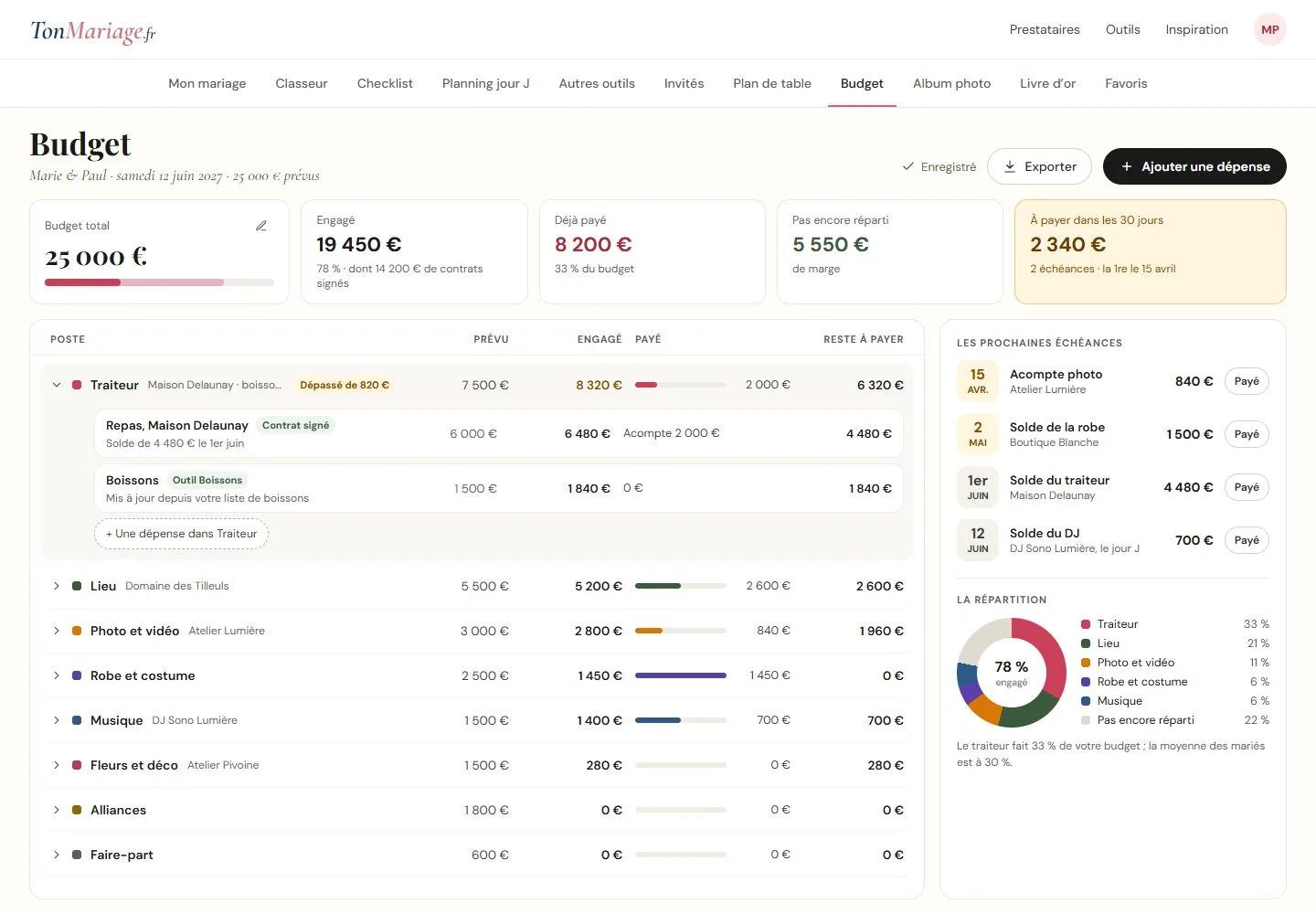Screen dimensions: 1316x914
Task: Click the Outil Boissons tag
Action: pos(207,480)
